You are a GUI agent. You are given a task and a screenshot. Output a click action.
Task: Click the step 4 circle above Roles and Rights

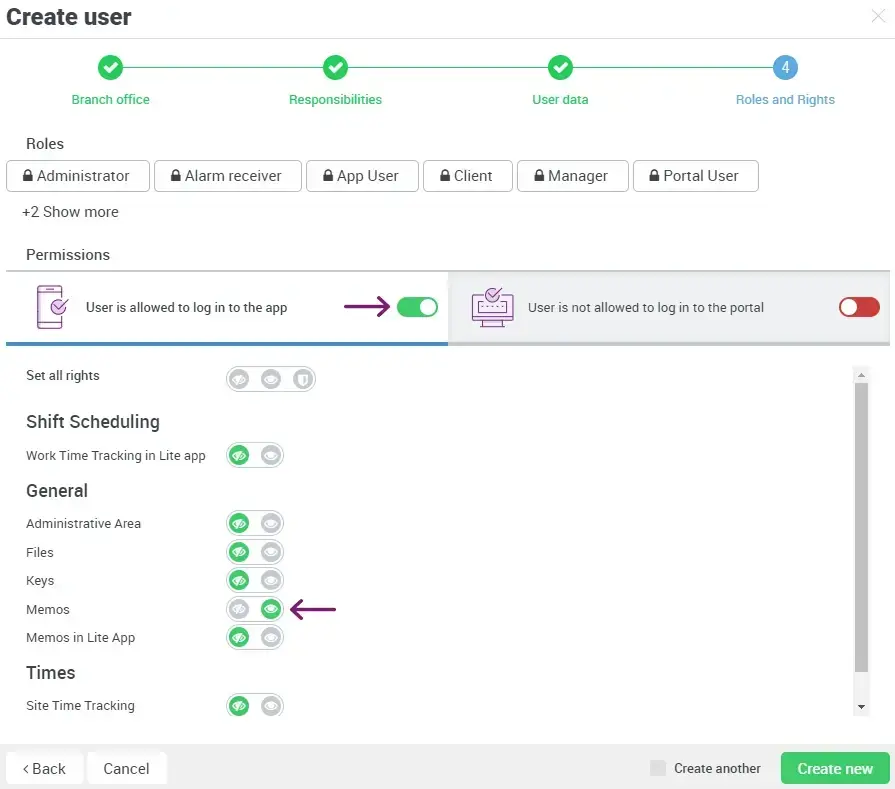point(785,68)
